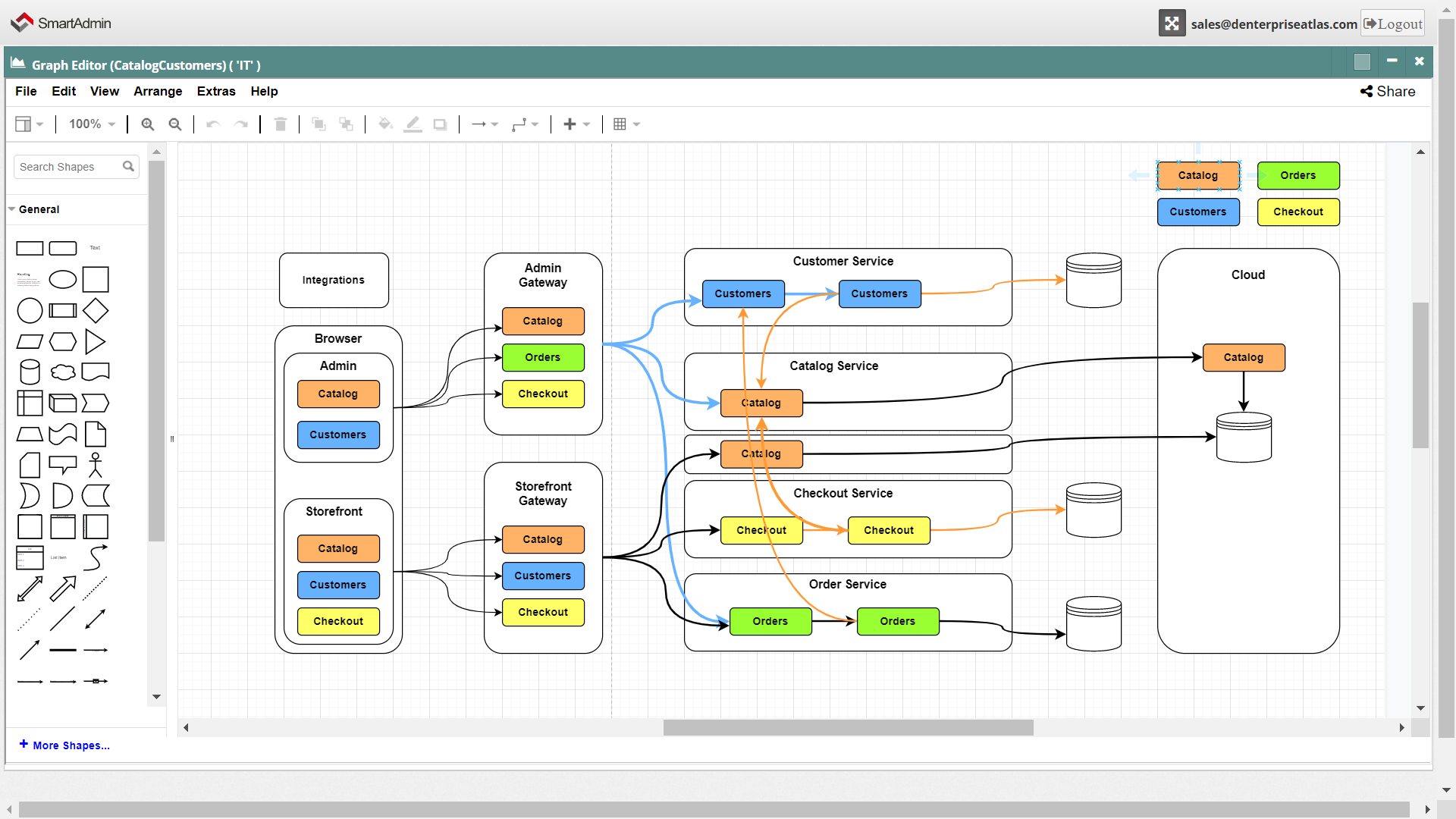Open the Extras menu

point(216,91)
